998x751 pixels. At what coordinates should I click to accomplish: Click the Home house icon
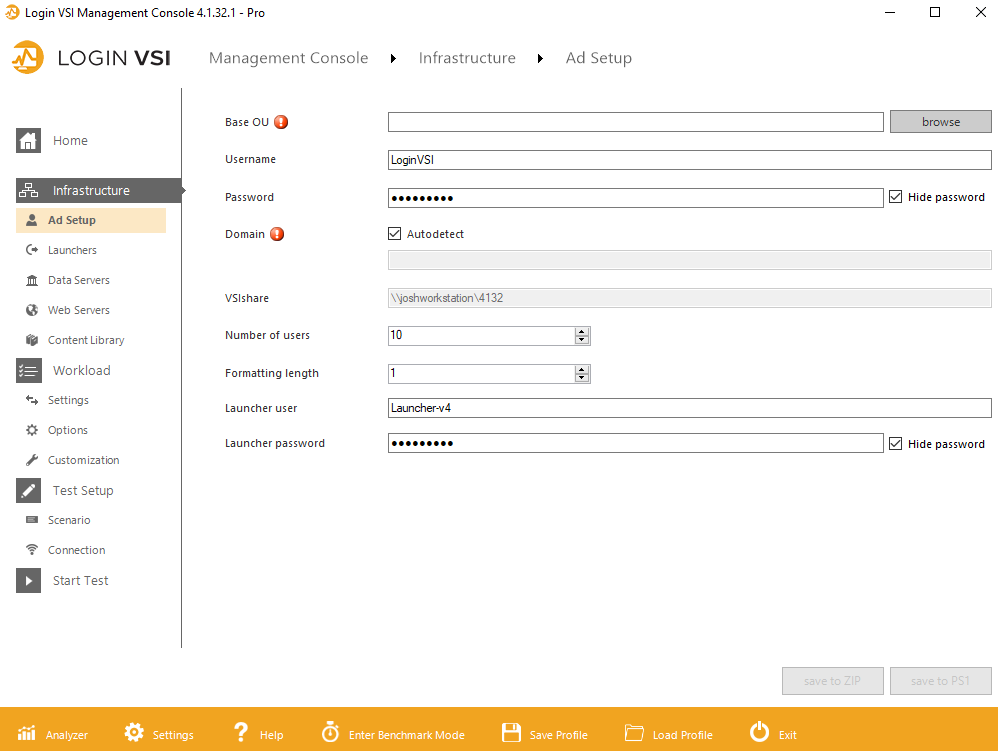click(x=29, y=141)
